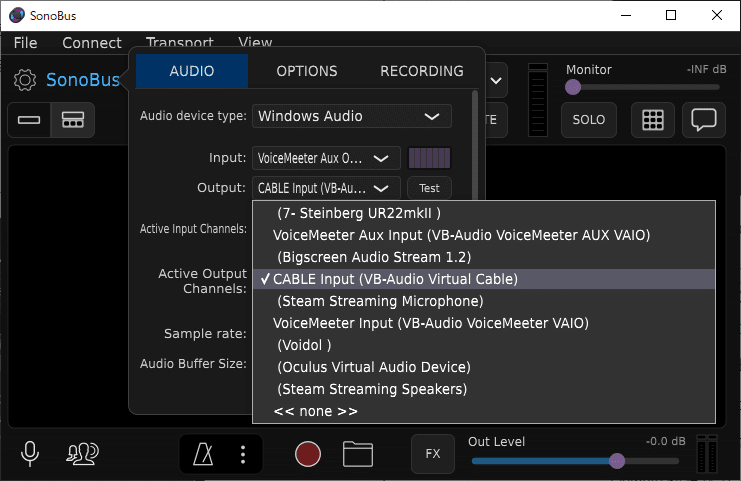The width and height of the screenshot is (741, 481).
Task: Toggle the microphone mute icon
Action: click(x=30, y=454)
